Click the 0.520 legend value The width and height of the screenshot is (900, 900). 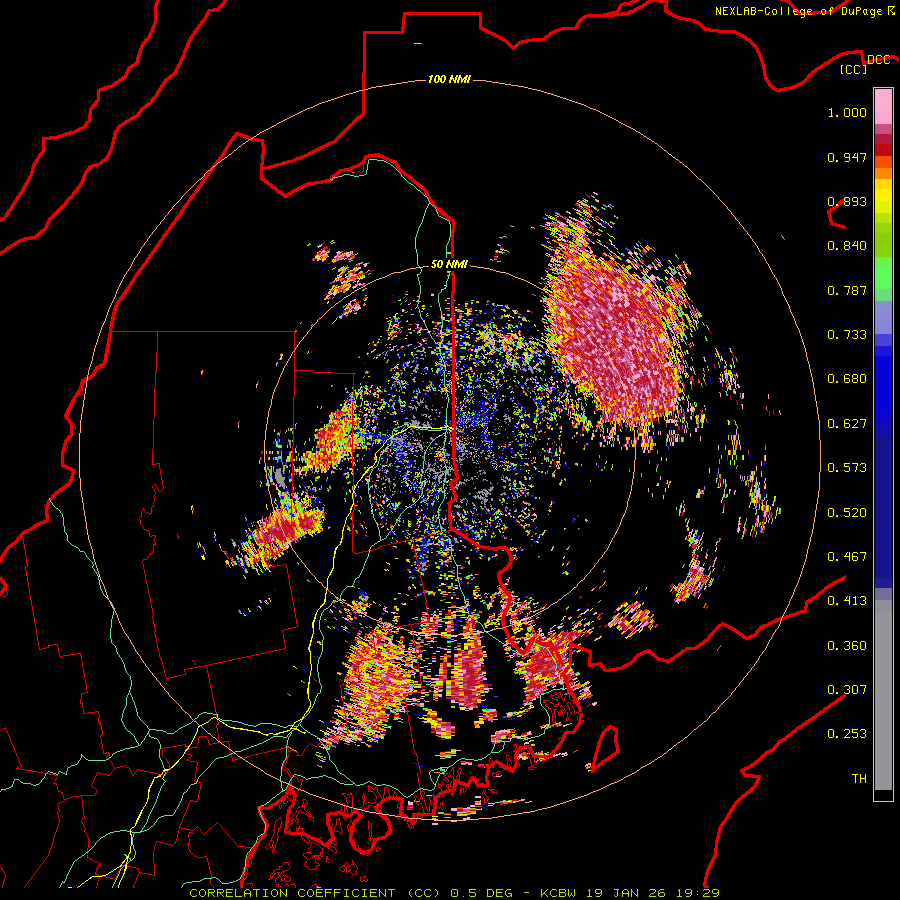847,513
